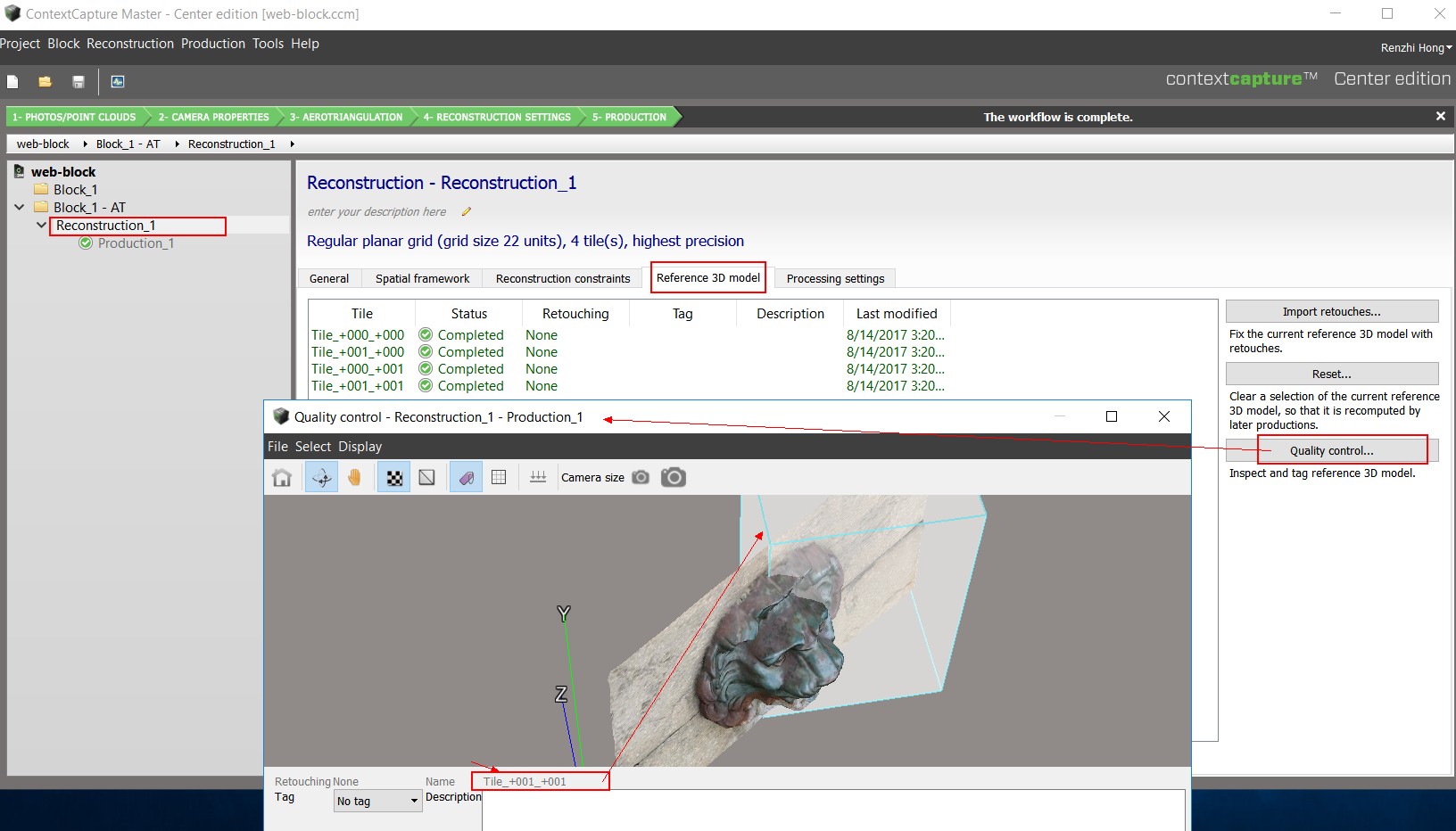Click Completed status icon for Tile_+001_+000
This screenshot has width=1456, height=831.
426,351
